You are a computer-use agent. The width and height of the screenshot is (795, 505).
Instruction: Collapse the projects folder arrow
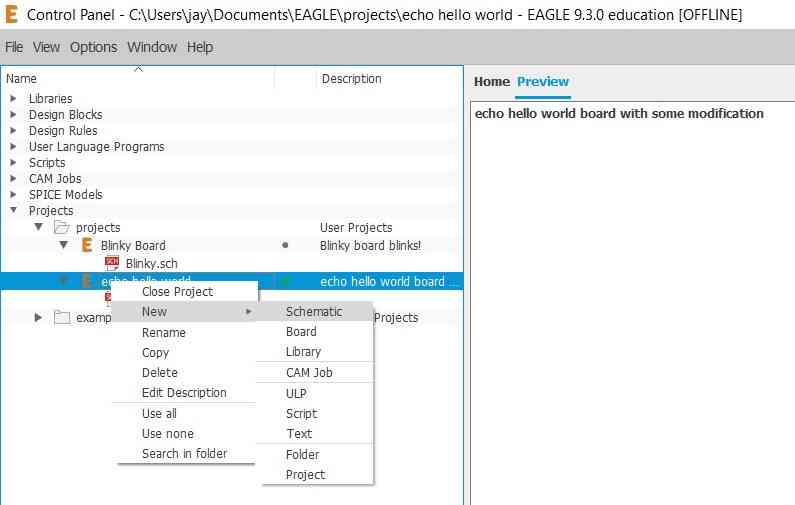click(x=39, y=227)
